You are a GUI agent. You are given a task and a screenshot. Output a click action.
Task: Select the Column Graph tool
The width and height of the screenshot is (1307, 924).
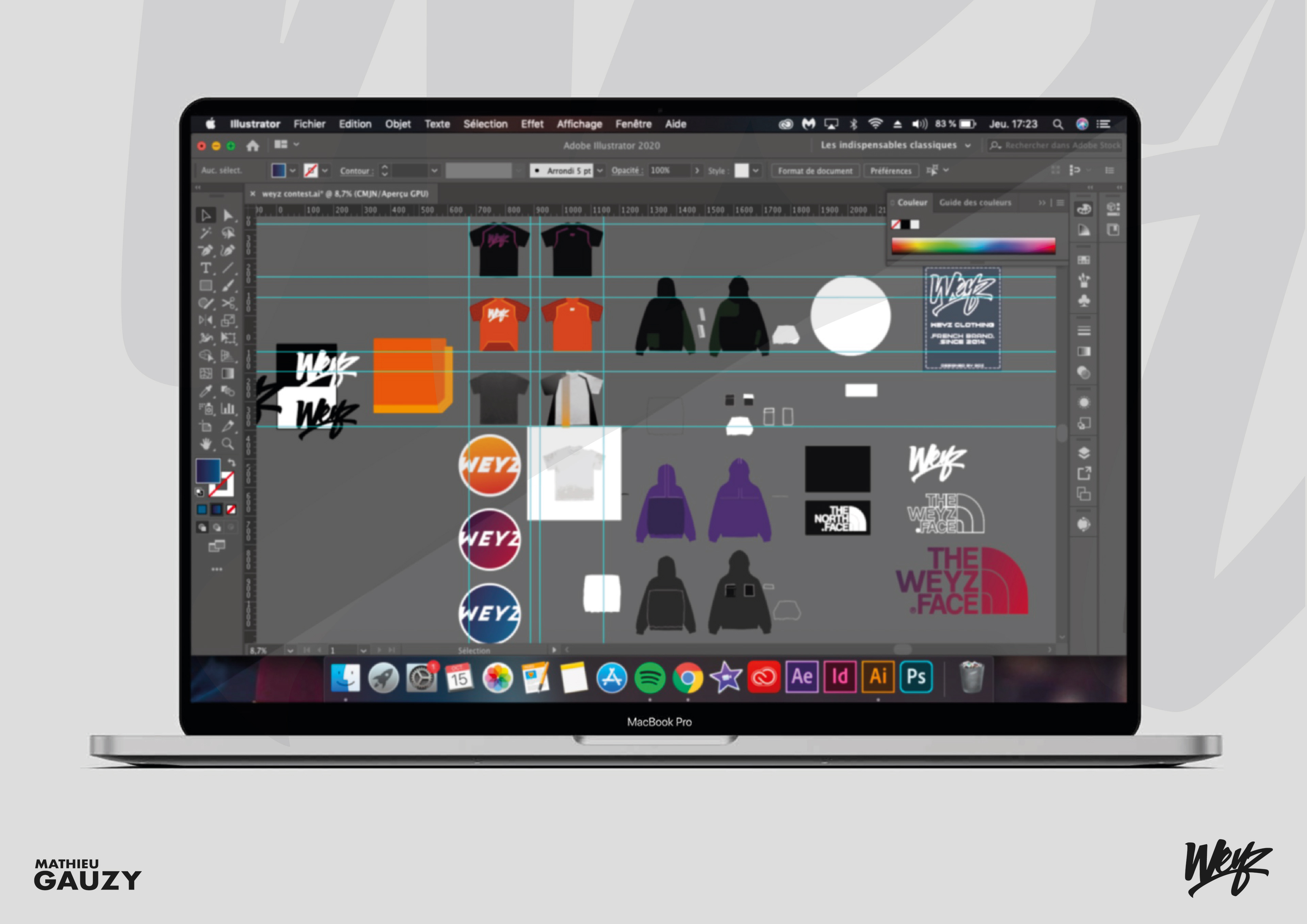coord(228,408)
